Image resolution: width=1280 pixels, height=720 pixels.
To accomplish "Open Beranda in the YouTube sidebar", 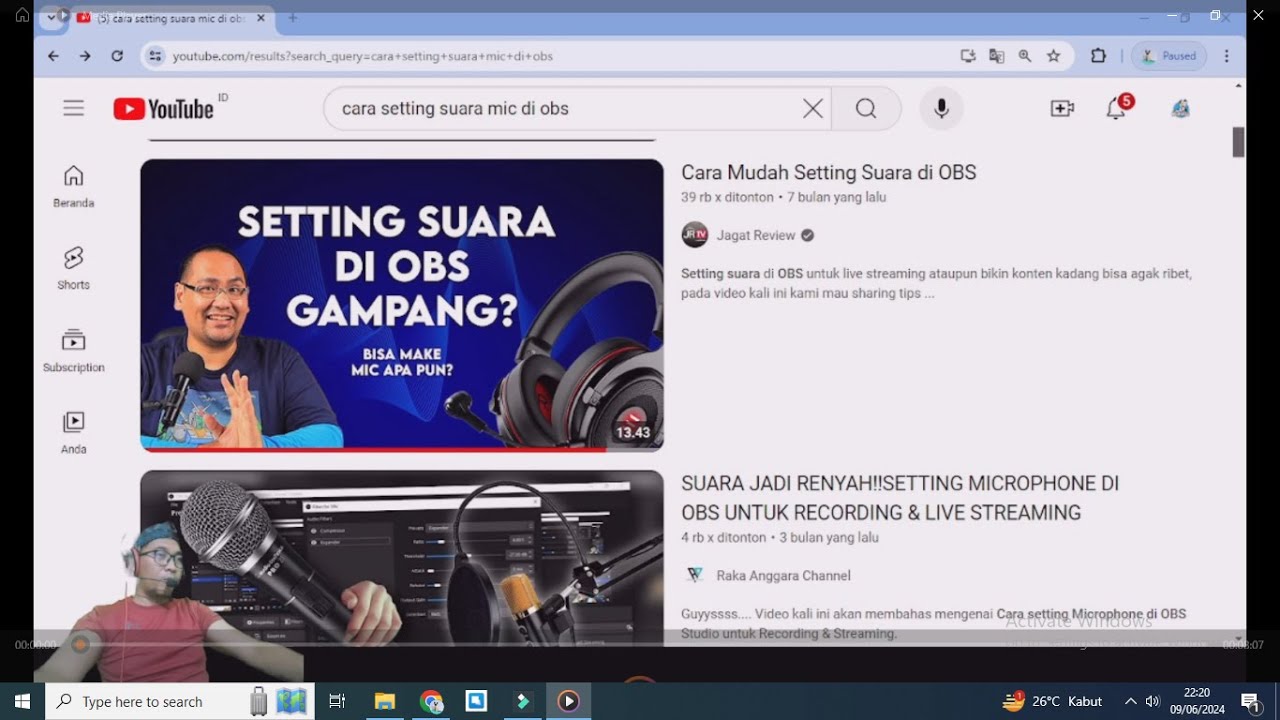I will click(x=73, y=186).
